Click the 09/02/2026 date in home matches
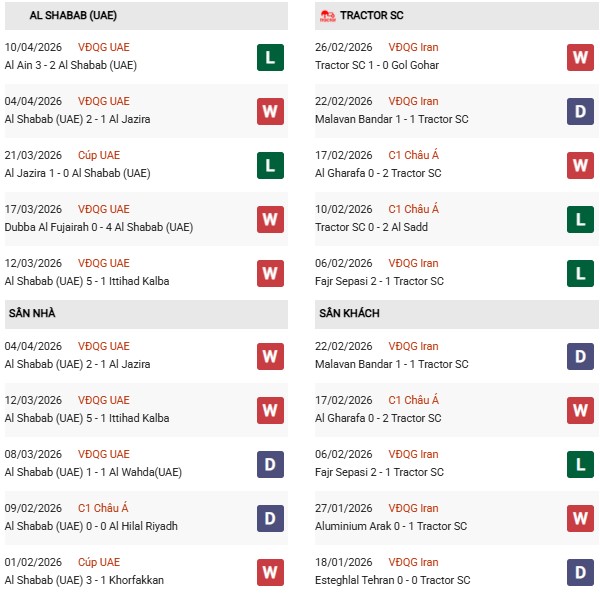This screenshot has width=600, height=593. pyautogui.click(x=33, y=508)
